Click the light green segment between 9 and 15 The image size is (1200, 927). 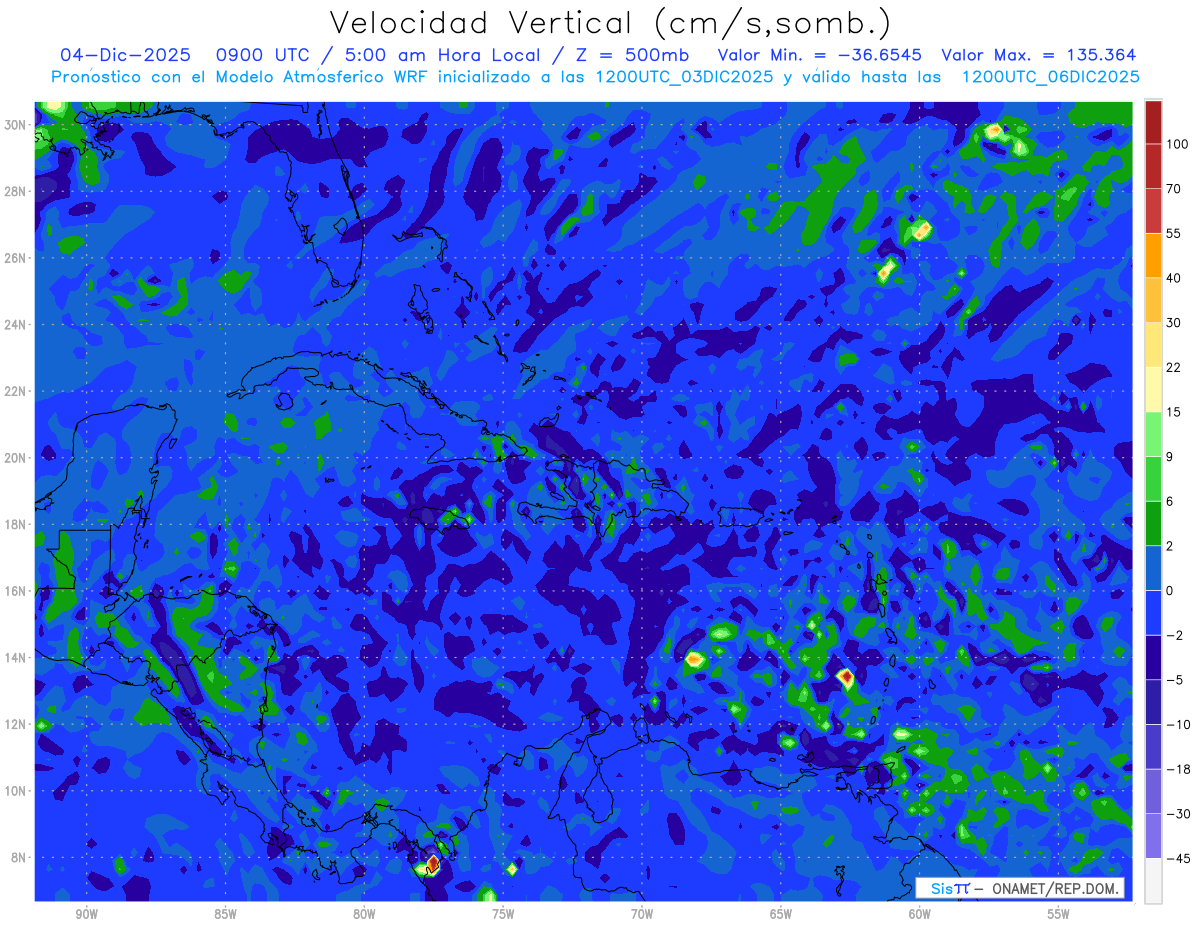pyautogui.click(x=1153, y=433)
